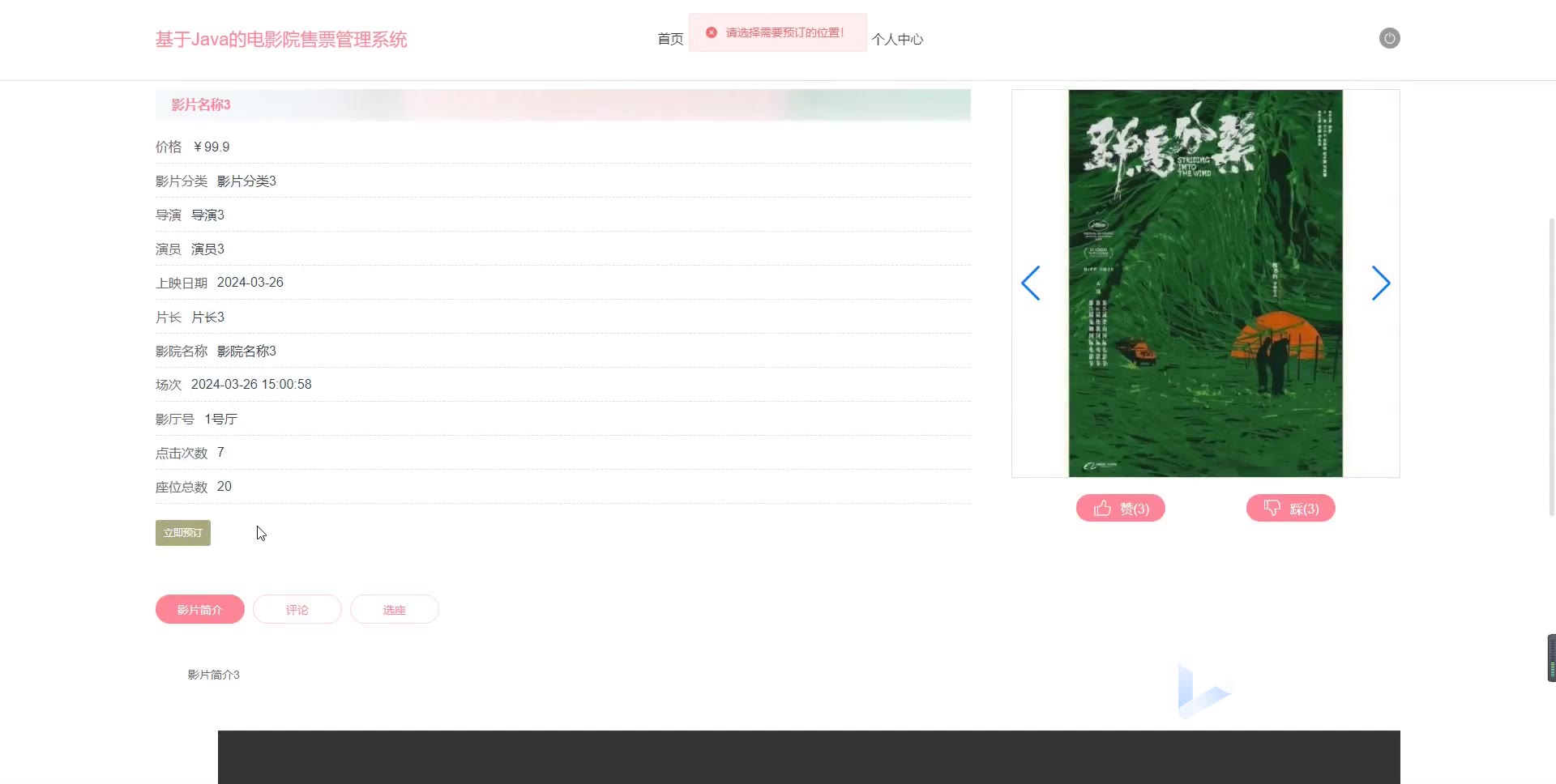Click the thumbs-down 踩(3) button
The height and width of the screenshot is (784, 1556).
[1290, 508]
